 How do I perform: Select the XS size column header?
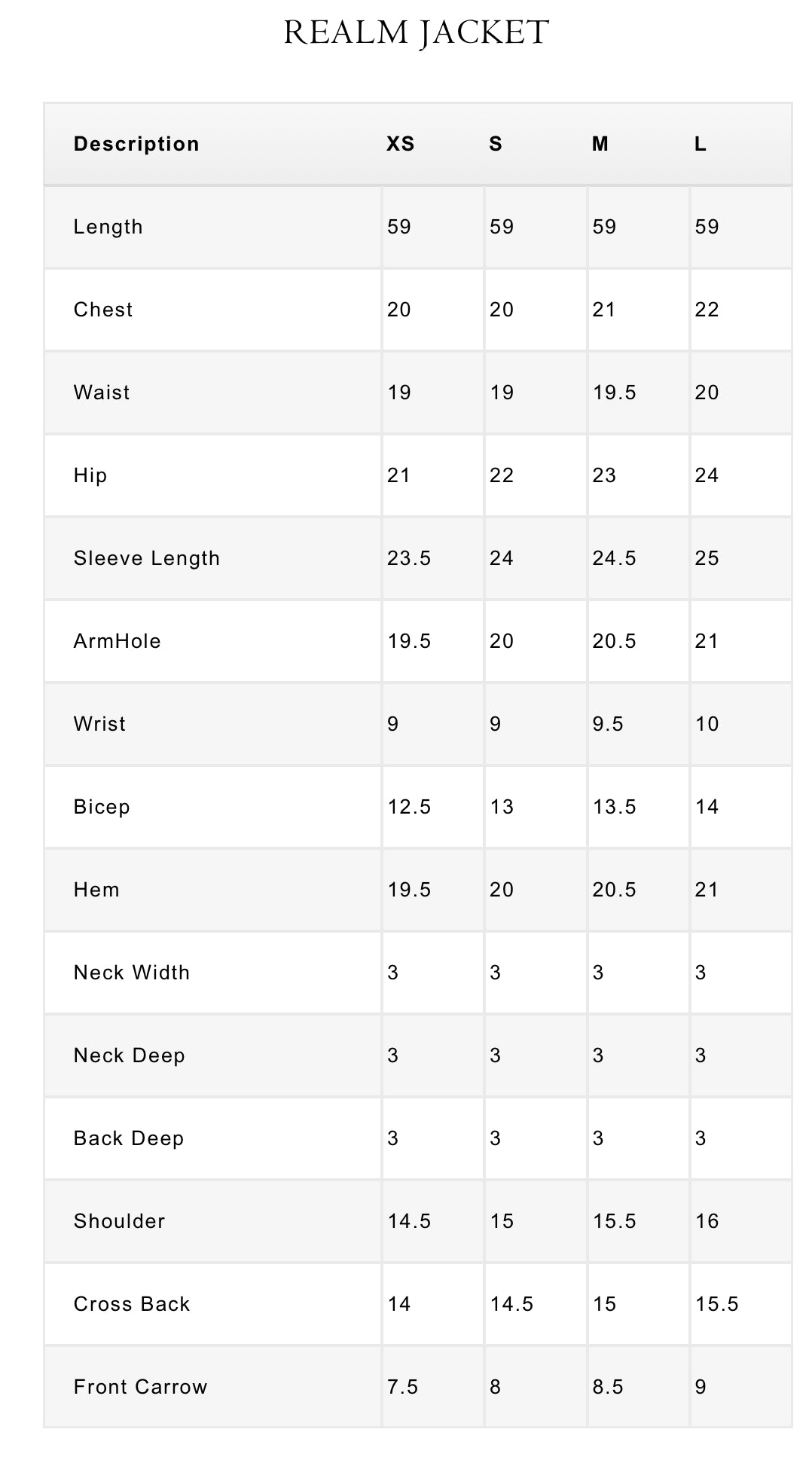[401, 144]
